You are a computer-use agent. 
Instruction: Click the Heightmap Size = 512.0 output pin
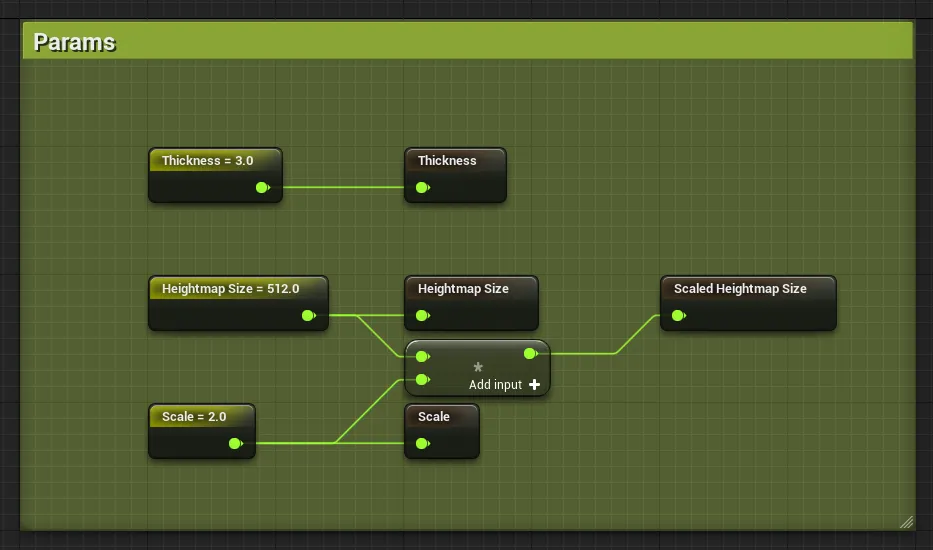(308, 315)
